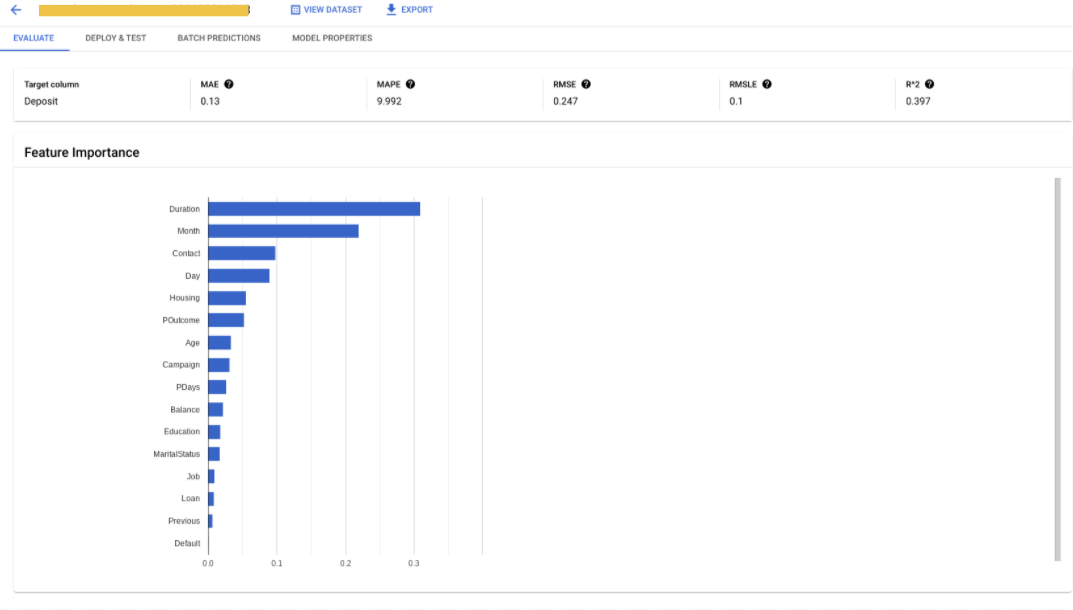
Task: Switch to the Evaluate tab
Action: click(x=34, y=38)
